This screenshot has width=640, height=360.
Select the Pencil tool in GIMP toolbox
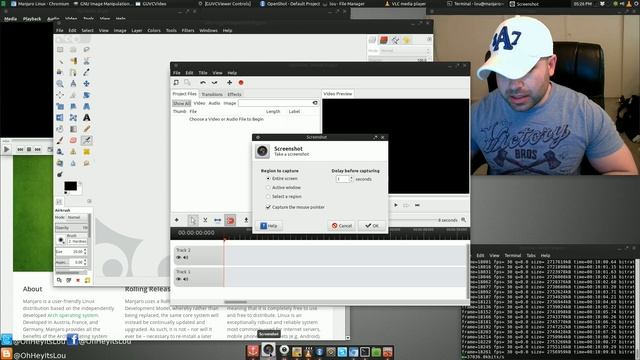click(86, 129)
